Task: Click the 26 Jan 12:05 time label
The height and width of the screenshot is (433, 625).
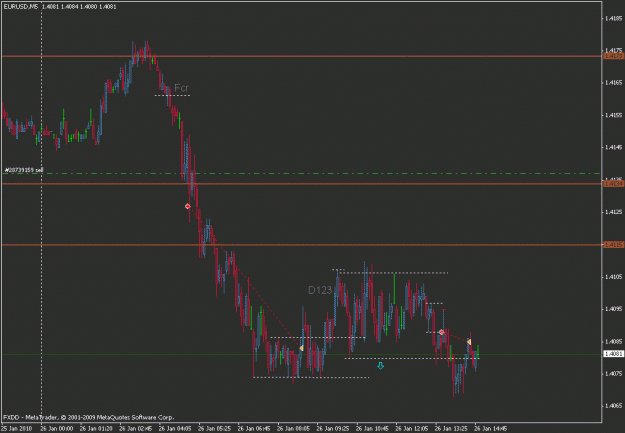Action: 412,429
